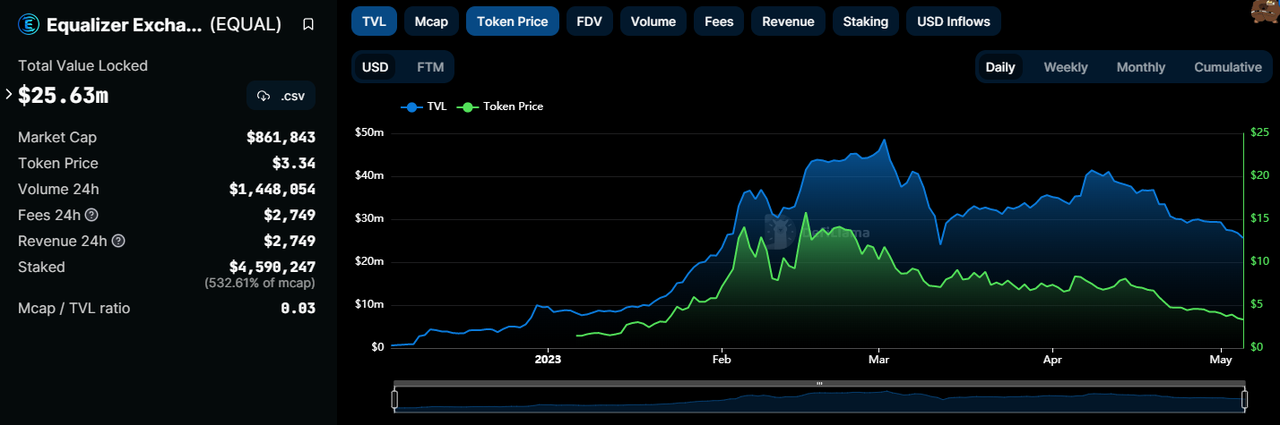Viewport: 1280px width, 425px height.
Task: Open the Revenue 24h help icon
Action: [x=118, y=241]
